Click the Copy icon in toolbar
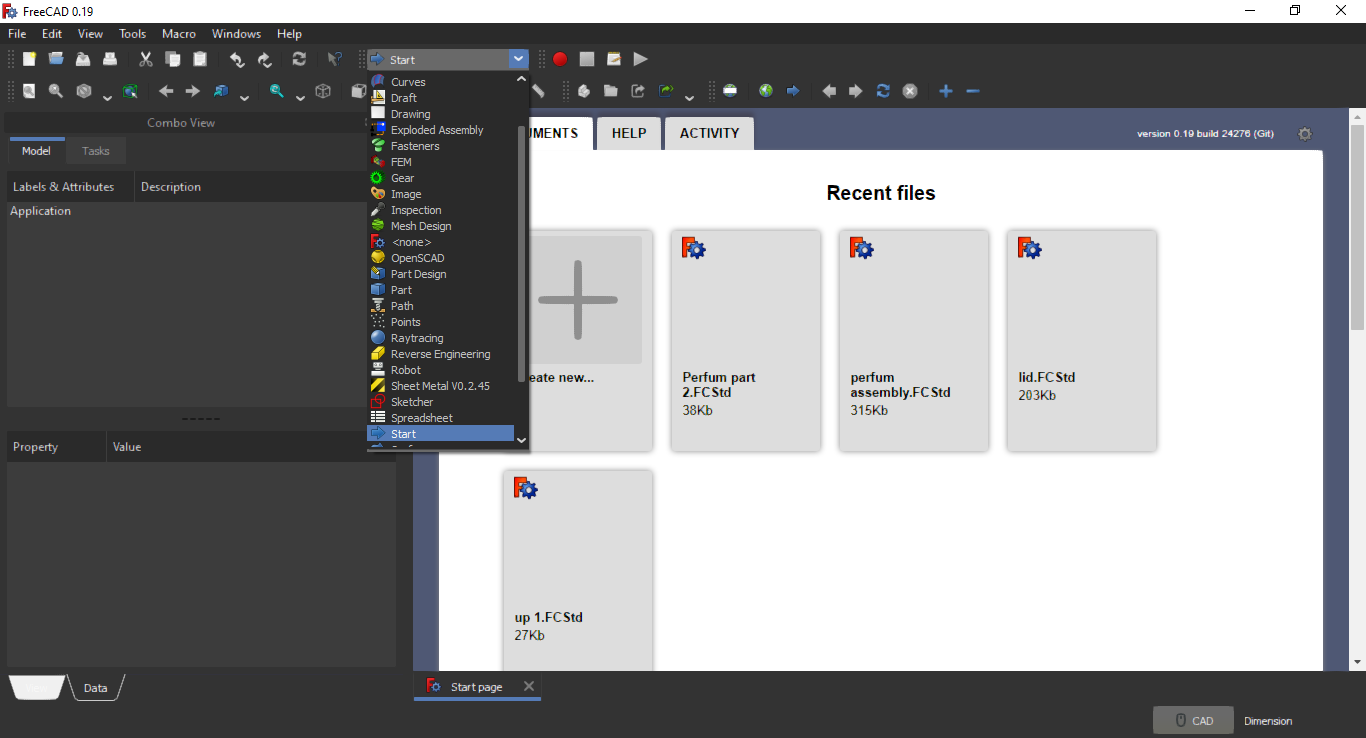 coord(173,59)
